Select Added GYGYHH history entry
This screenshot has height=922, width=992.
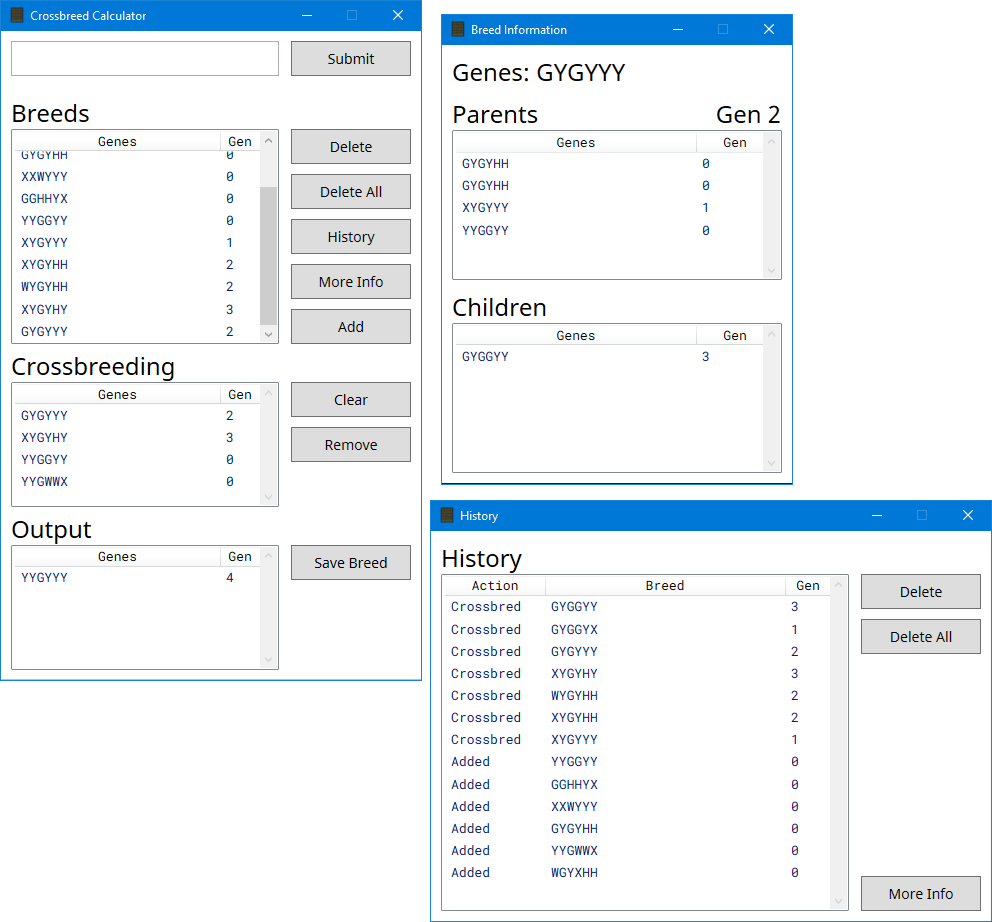point(636,829)
